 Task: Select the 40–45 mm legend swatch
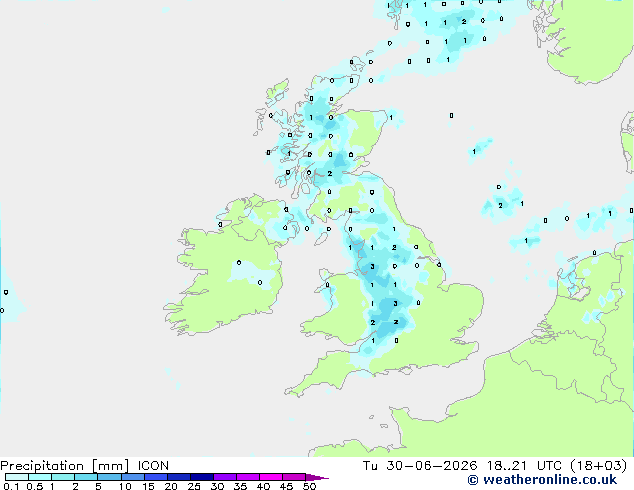point(271,477)
